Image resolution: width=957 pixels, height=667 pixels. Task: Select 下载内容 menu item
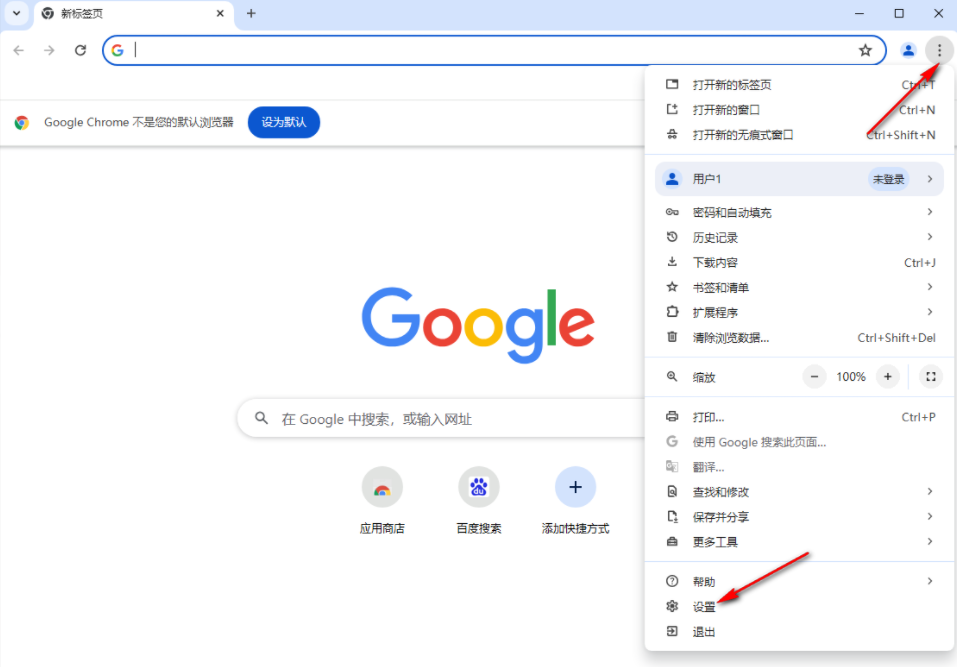[x=800, y=262]
